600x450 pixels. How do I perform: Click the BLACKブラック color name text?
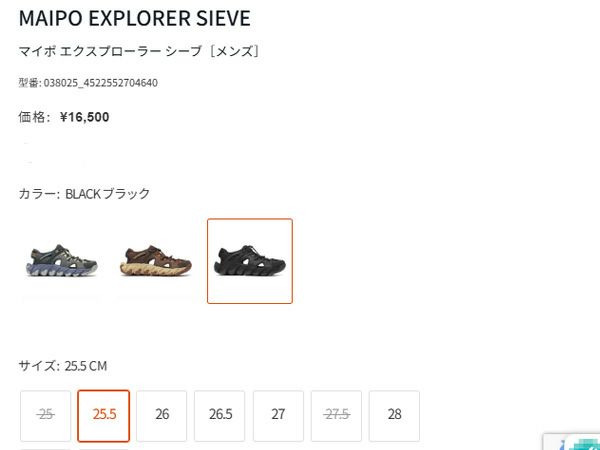click(x=108, y=193)
